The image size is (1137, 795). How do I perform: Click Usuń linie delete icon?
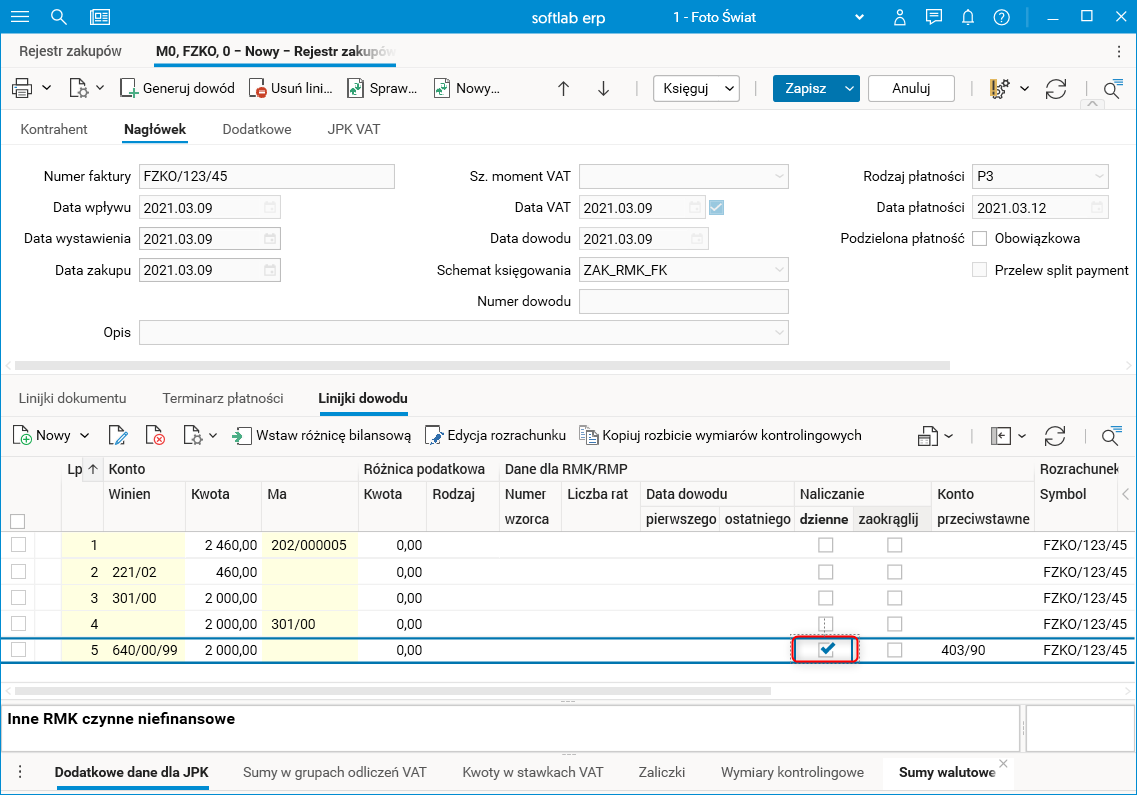(257, 88)
